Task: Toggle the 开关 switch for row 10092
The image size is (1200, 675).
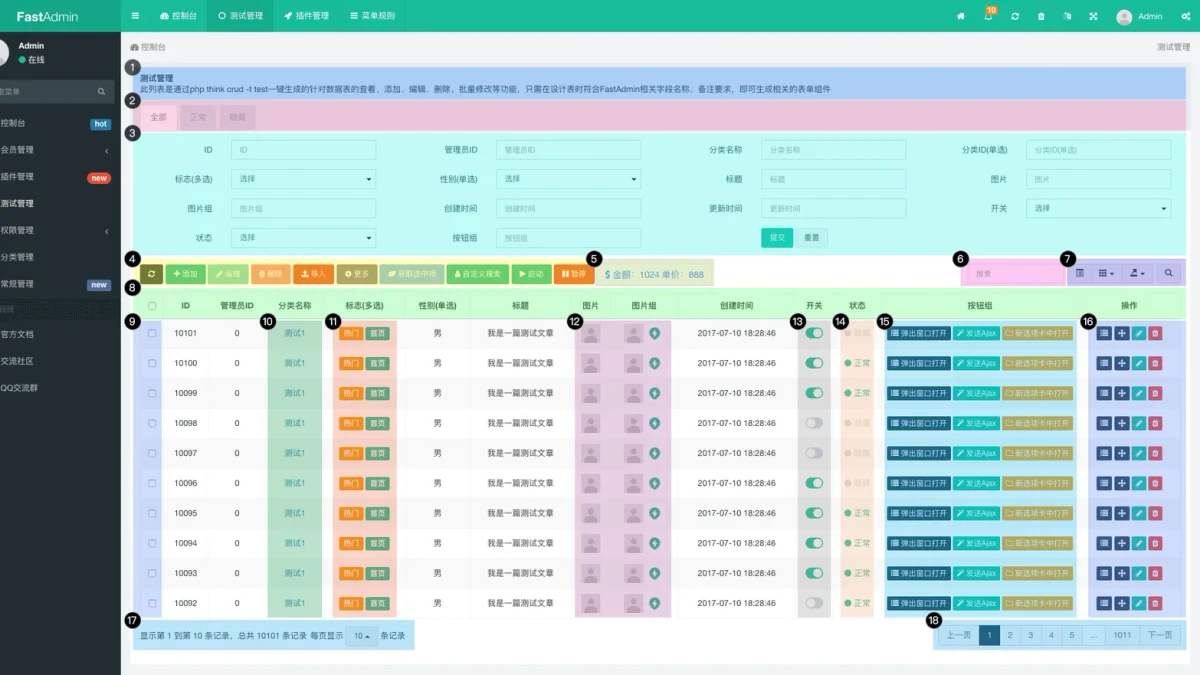Action: coord(814,603)
